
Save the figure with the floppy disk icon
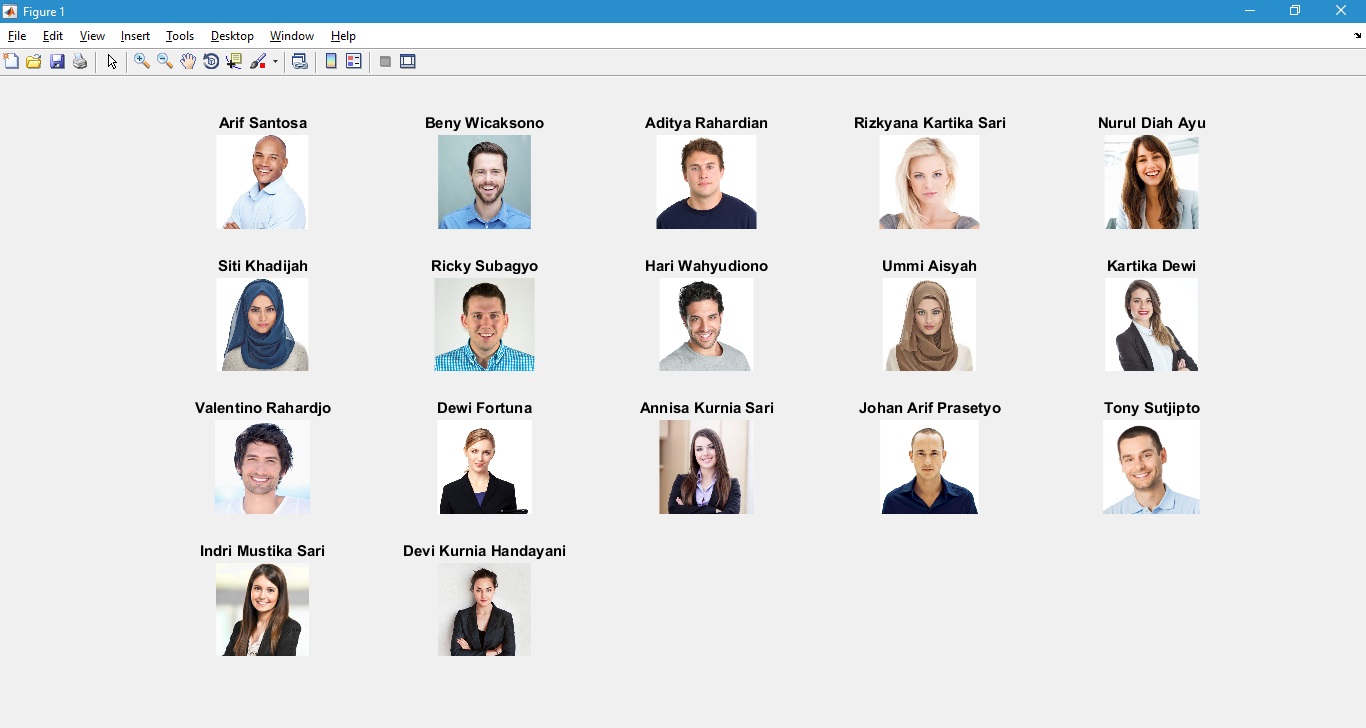57,62
